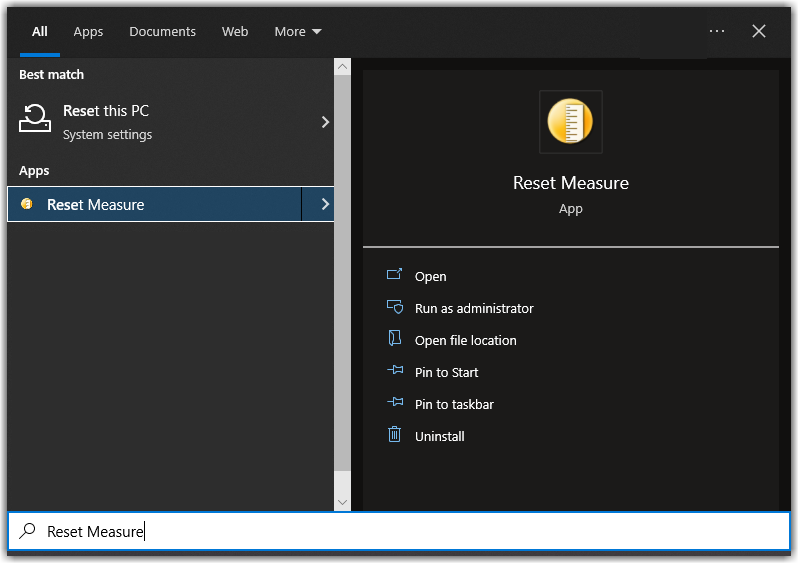Viewport: 799px width, 564px height.
Task: Expand the Reset Measure result chevron
Action: point(325,204)
